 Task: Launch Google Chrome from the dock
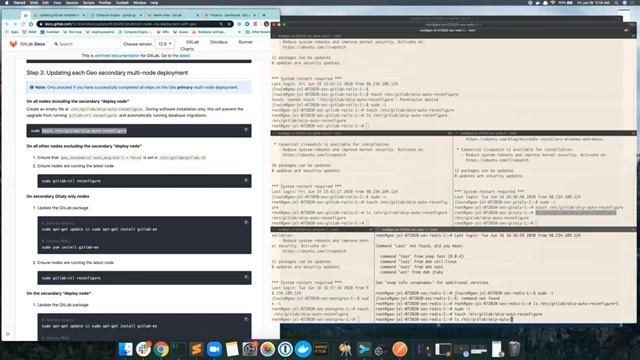coord(161,349)
